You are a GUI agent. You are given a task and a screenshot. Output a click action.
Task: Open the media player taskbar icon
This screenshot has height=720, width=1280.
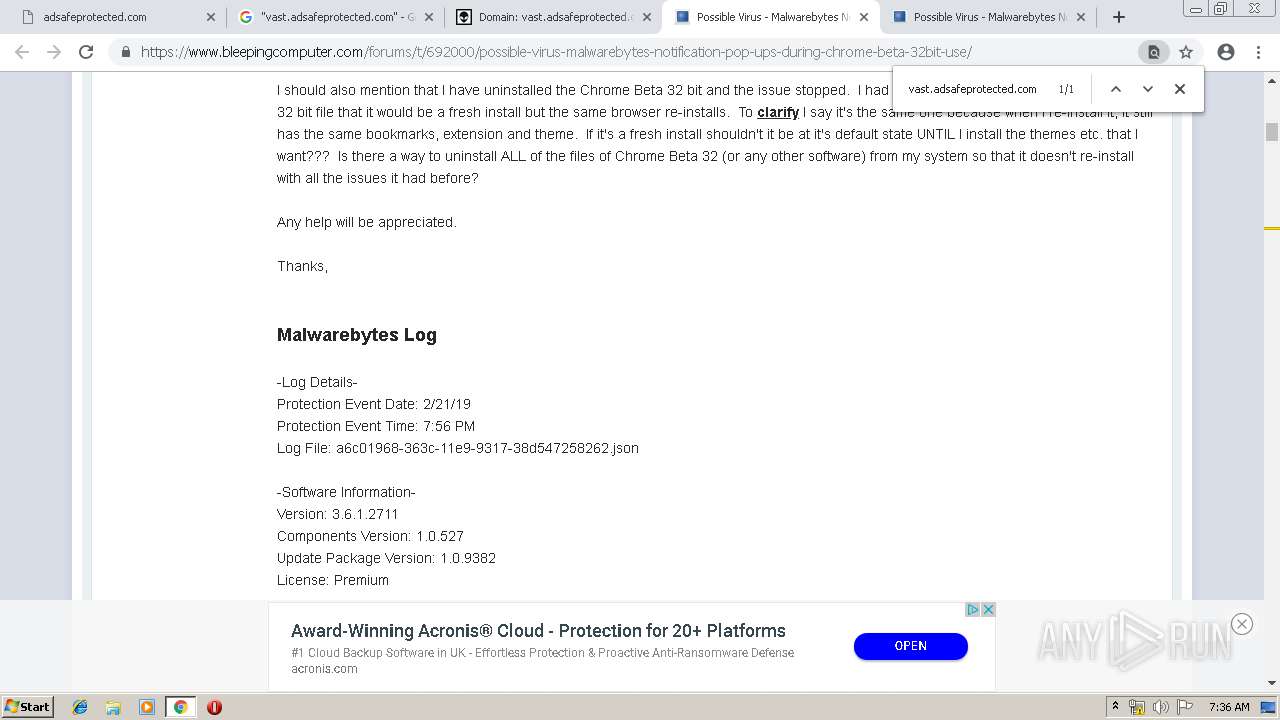[x=147, y=707]
